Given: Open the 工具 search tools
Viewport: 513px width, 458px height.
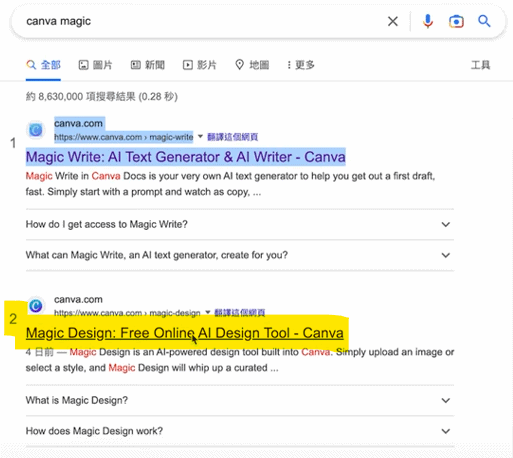Looking at the screenshot, I should pos(480,65).
